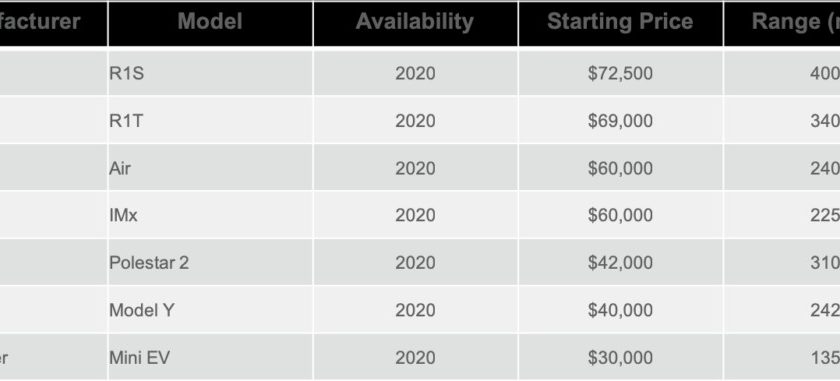The image size is (840, 381).
Task: Click the R1S availability 2020 cell
Action: (415, 73)
